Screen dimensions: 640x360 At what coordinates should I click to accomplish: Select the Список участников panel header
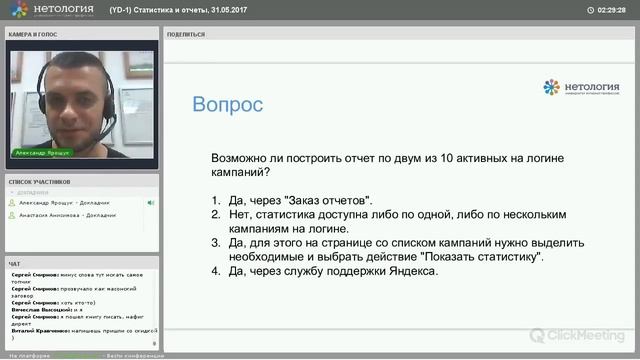click(82, 182)
